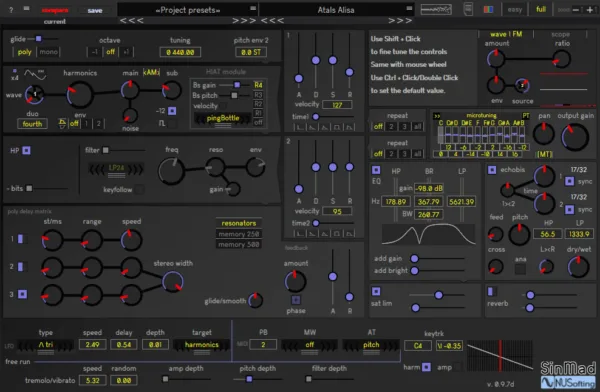Viewport: 600px width, 392px height.
Task: Open the RGB color theme icon
Action: pyautogui.click(x=488, y=9)
